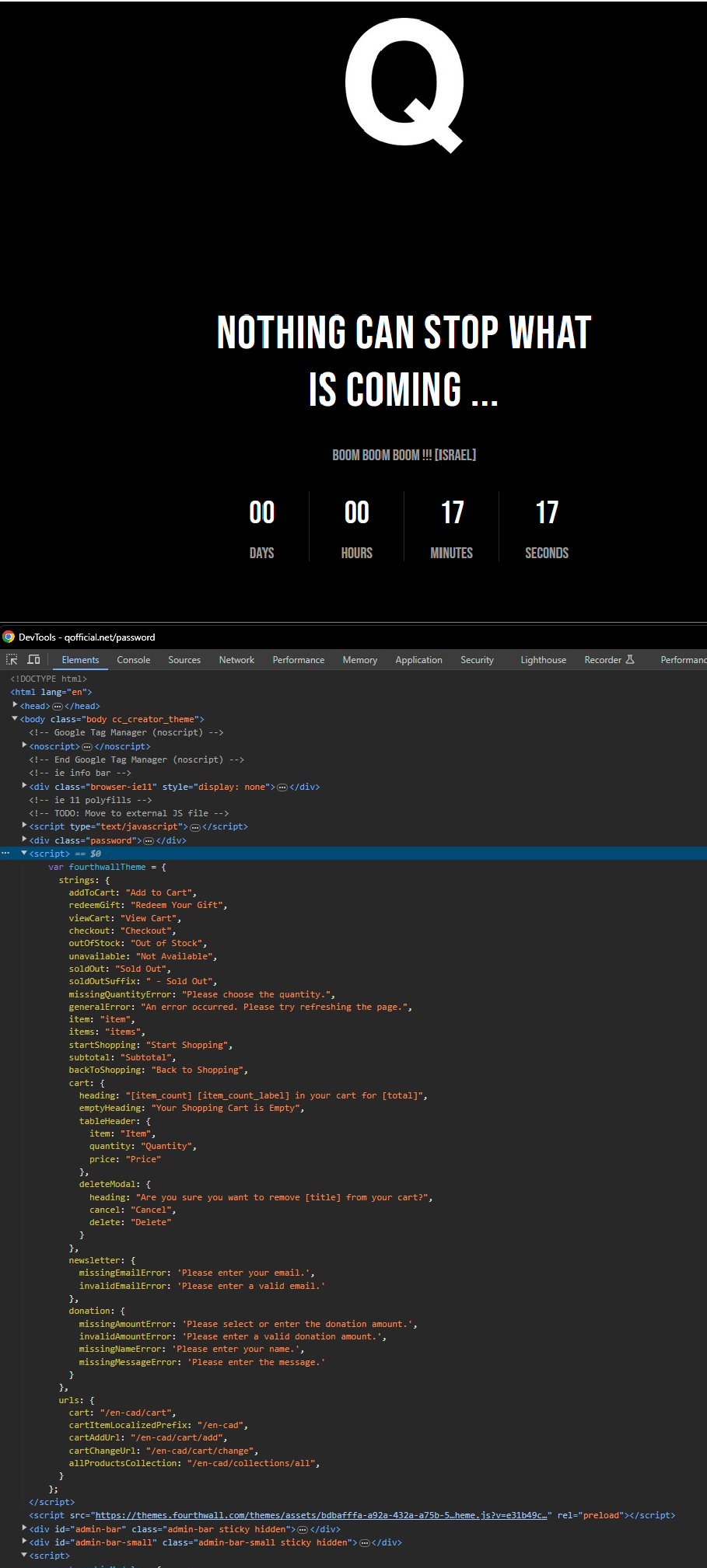This screenshot has width=707, height=1568.
Task: Expand the text/javascript script triangle
Action: (25, 826)
